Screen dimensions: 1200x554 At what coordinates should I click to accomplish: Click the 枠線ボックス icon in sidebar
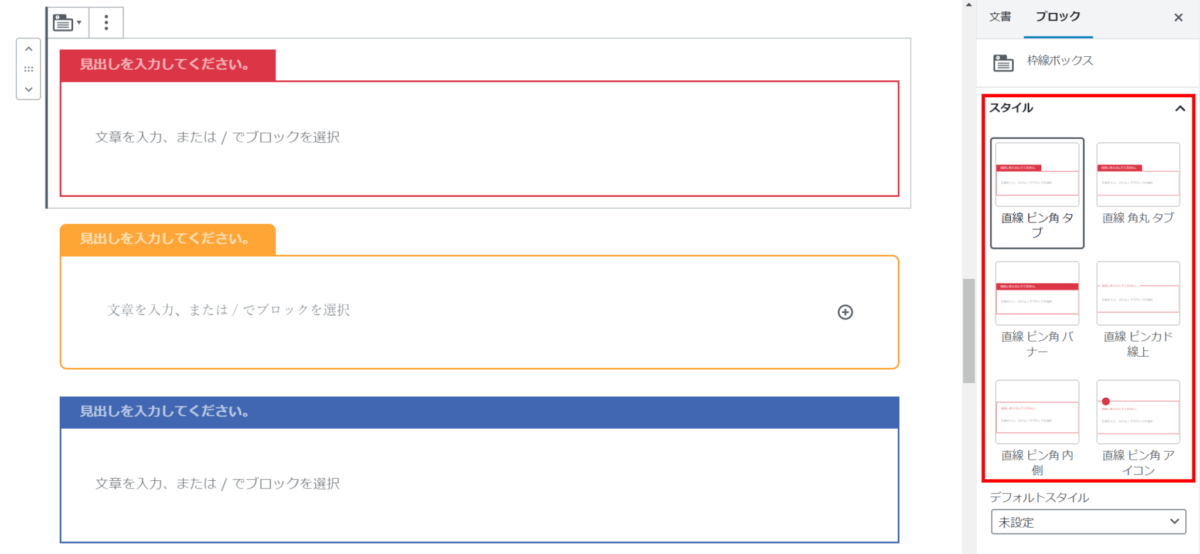point(1003,62)
